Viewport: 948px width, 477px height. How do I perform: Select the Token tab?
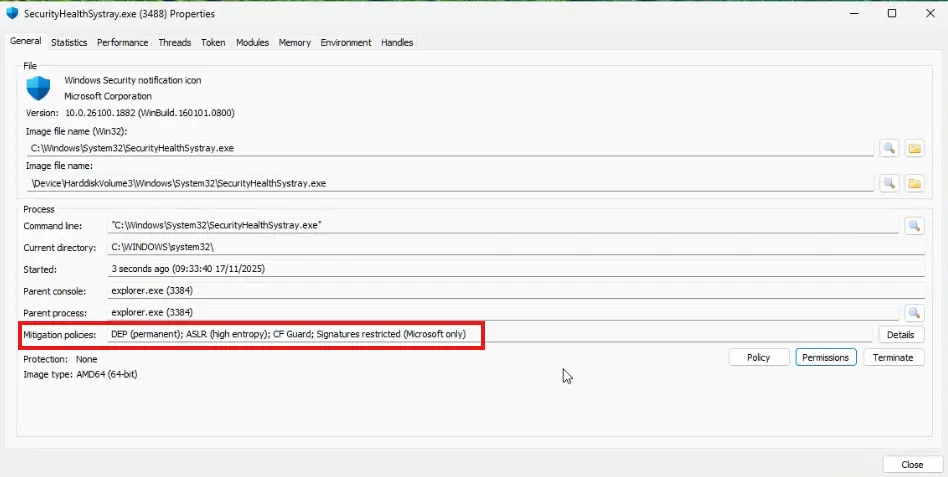click(213, 42)
